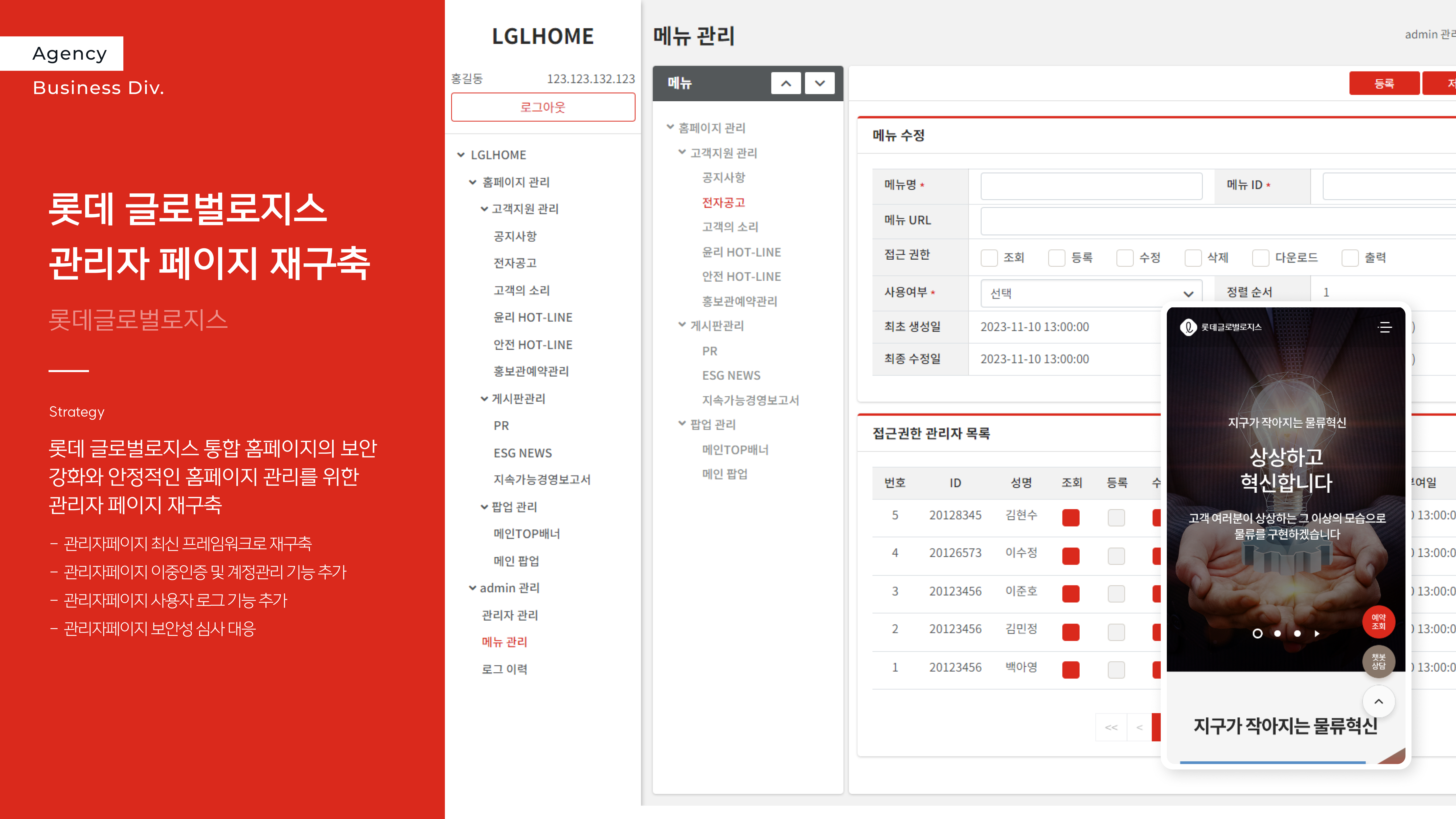This screenshot has height=819, width=1456.
Task: Tap the 롯데글로벌로지스 logo in mobile preview
Action: click(x=1220, y=327)
